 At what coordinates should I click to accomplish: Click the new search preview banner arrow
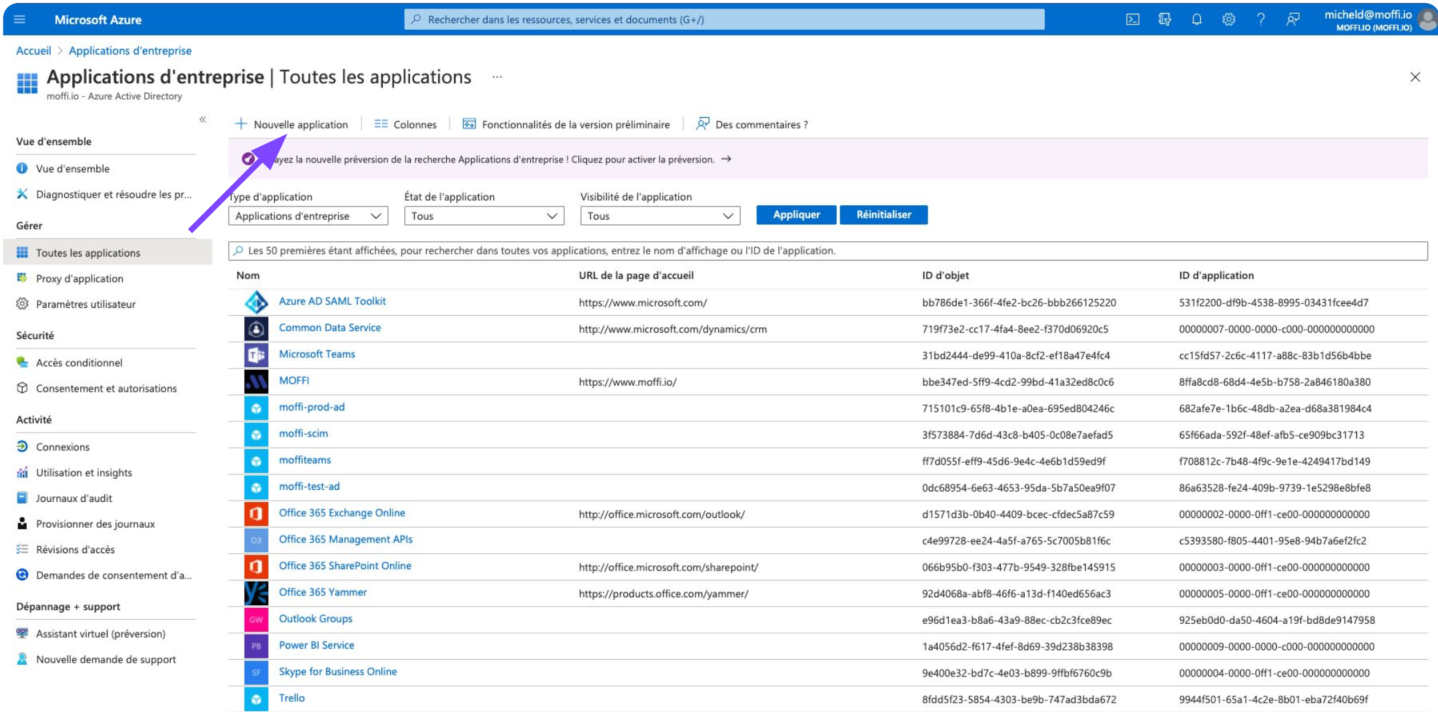click(726, 159)
